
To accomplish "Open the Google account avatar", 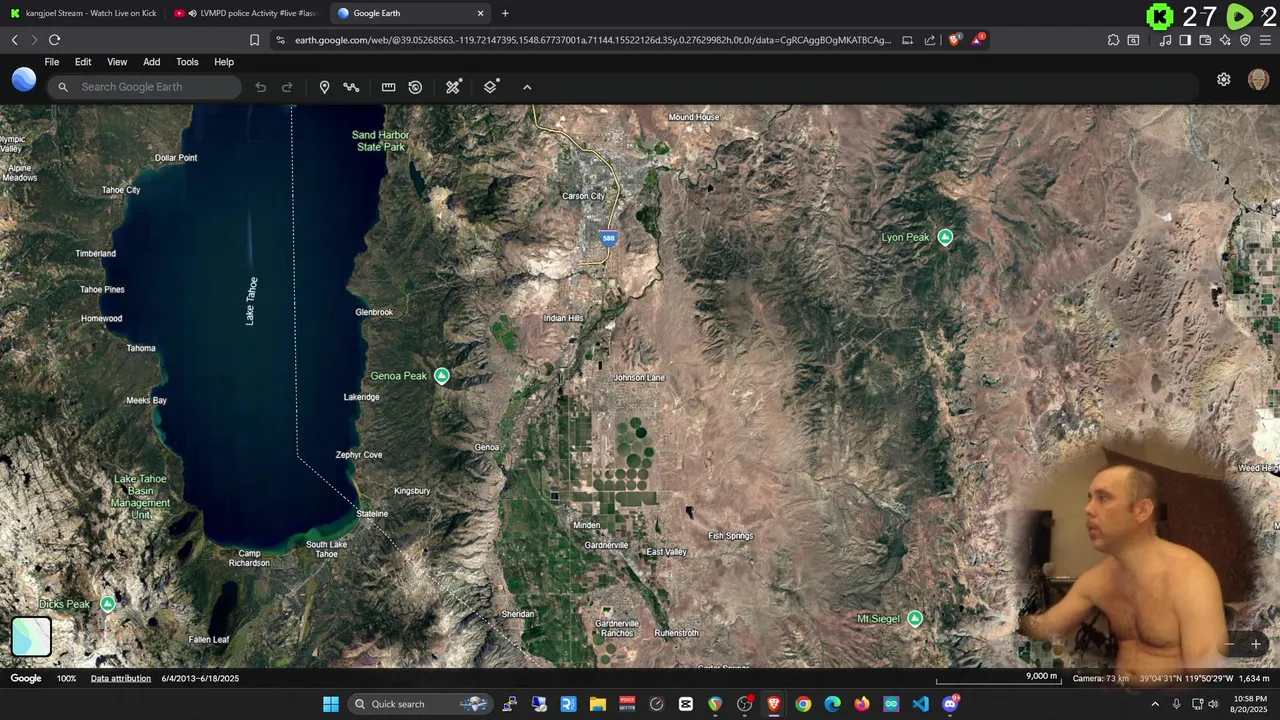I will [x=1258, y=80].
